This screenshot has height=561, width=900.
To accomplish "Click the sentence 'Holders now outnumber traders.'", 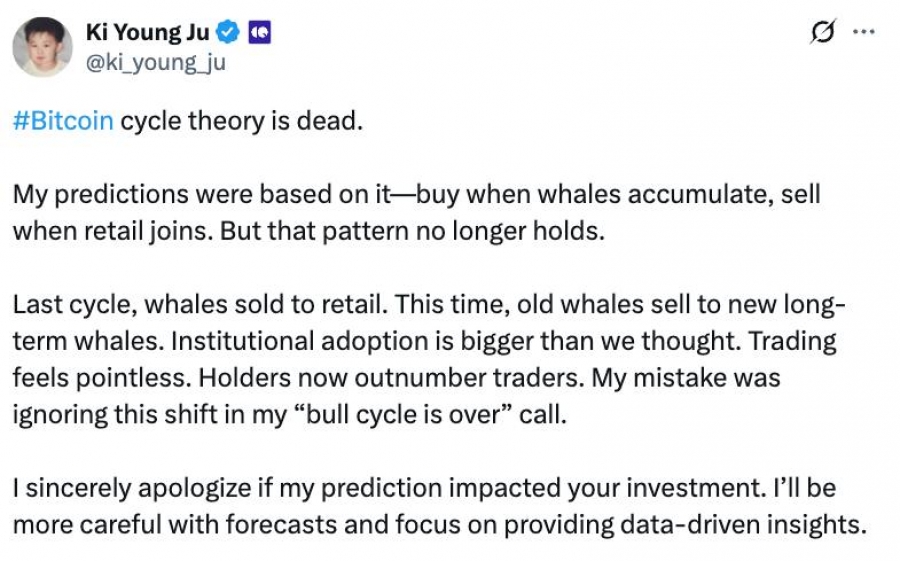I will coord(391,378).
